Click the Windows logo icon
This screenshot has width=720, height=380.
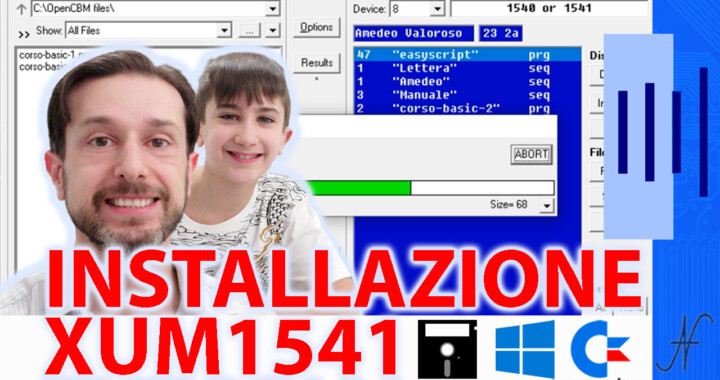[x=525, y=349]
